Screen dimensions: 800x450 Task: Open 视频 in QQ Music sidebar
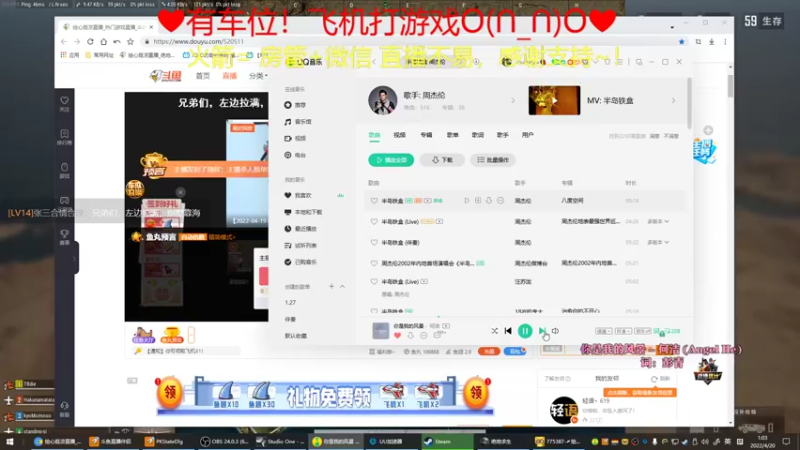[x=295, y=139]
